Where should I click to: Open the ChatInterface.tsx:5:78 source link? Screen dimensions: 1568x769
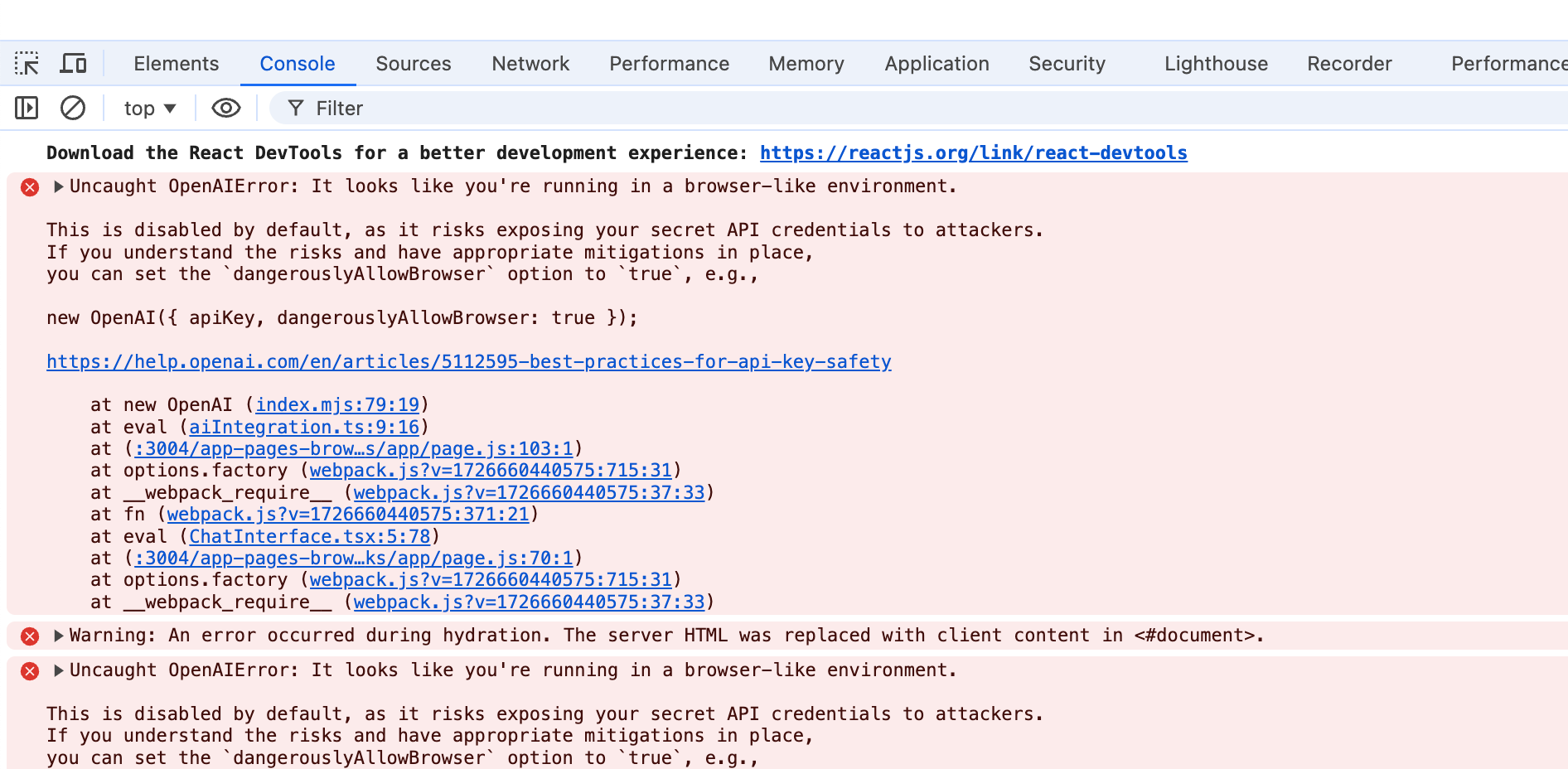[x=310, y=536]
